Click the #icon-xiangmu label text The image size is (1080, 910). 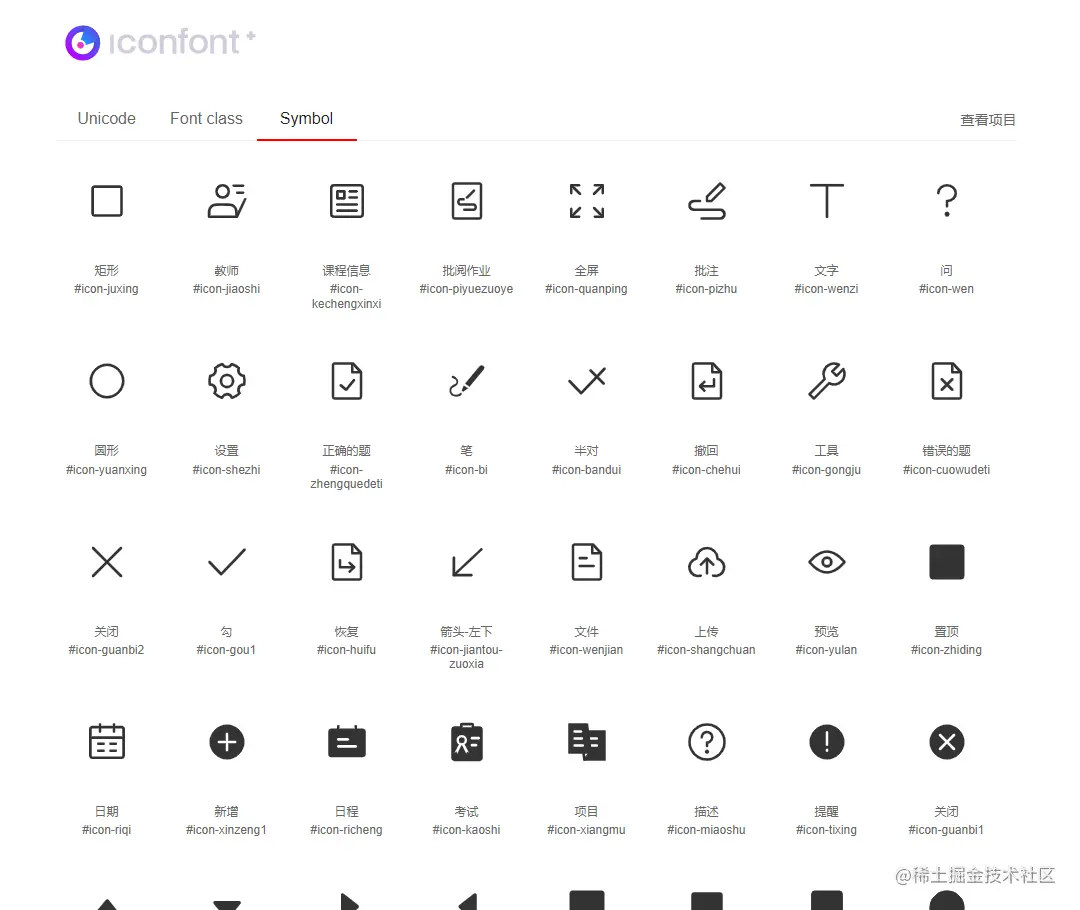(x=587, y=829)
